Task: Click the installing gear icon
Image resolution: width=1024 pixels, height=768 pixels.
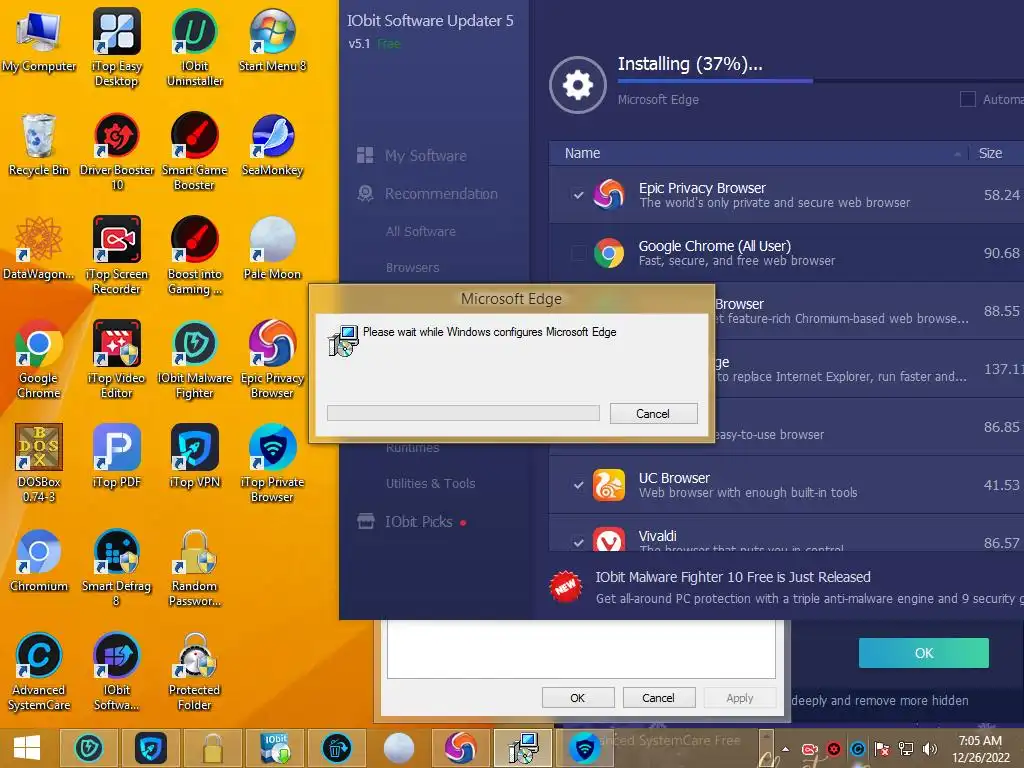Action: pyautogui.click(x=577, y=85)
